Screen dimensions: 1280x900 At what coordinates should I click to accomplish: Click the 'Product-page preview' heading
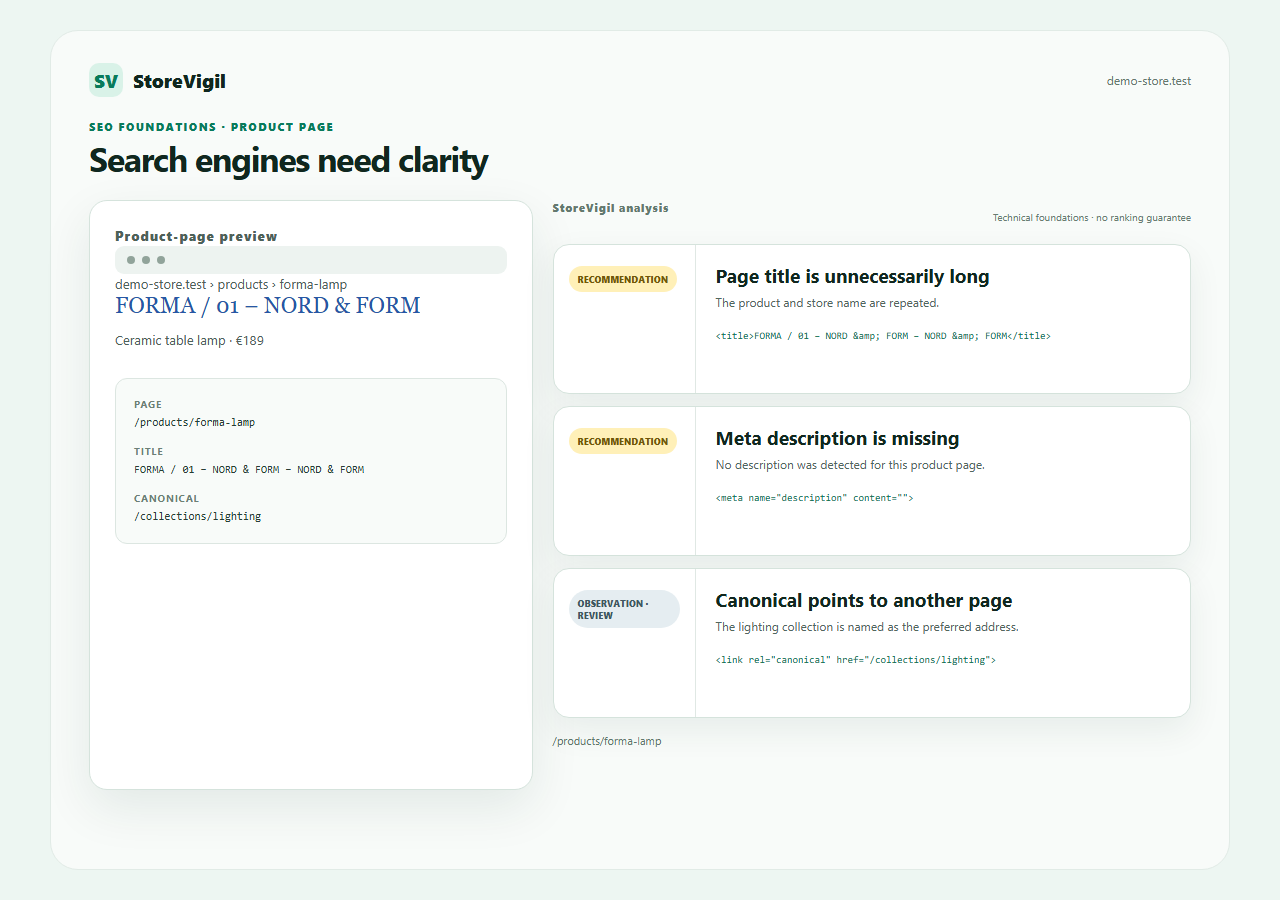[196, 236]
